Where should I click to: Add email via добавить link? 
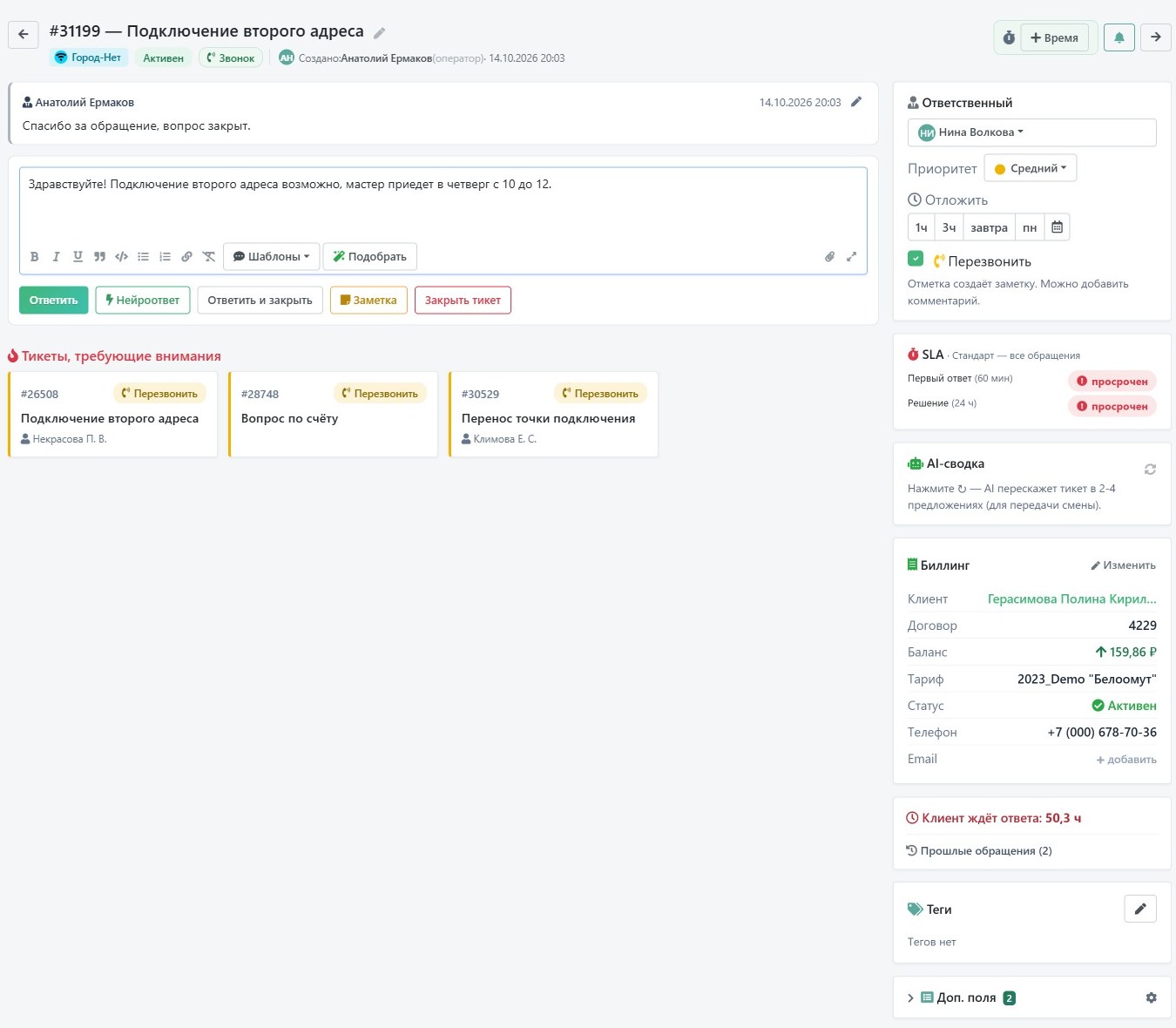pyautogui.click(x=1126, y=760)
